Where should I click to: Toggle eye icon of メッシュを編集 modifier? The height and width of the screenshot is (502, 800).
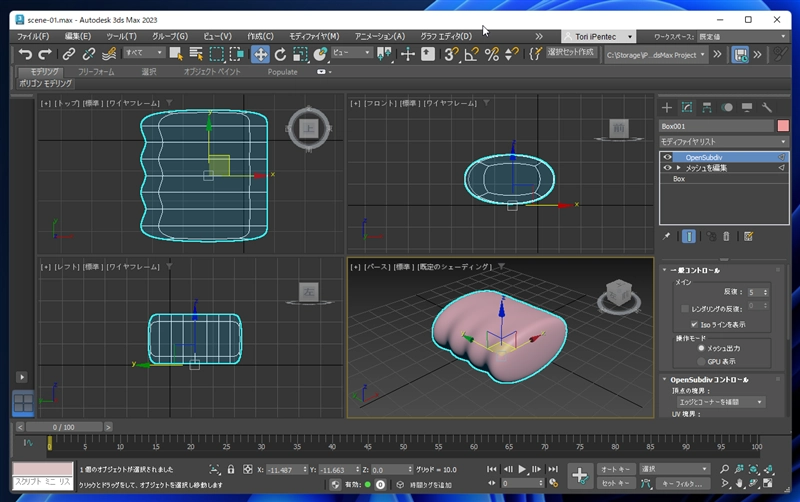click(x=667, y=167)
